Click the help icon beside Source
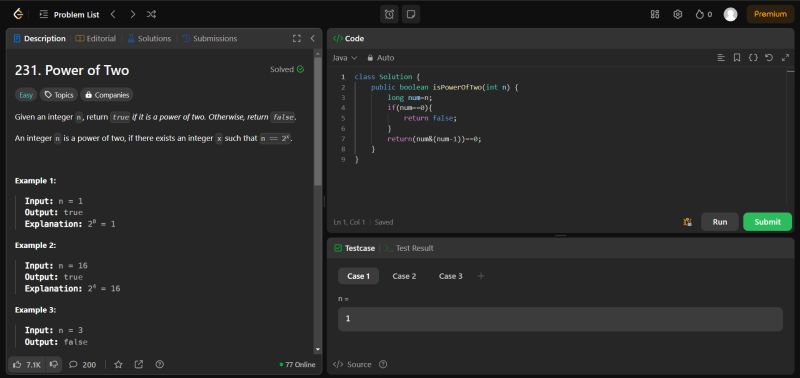Viewport: 800px width, 378px height. tap(383, 364)
